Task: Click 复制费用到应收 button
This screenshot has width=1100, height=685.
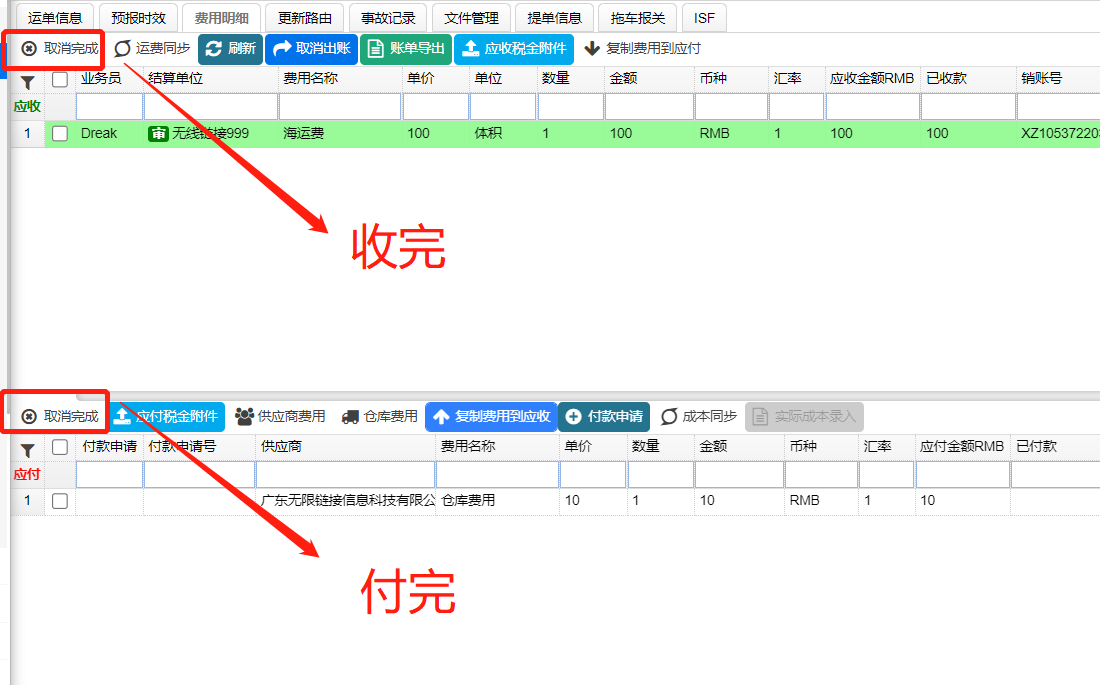Action: point(491,416)
